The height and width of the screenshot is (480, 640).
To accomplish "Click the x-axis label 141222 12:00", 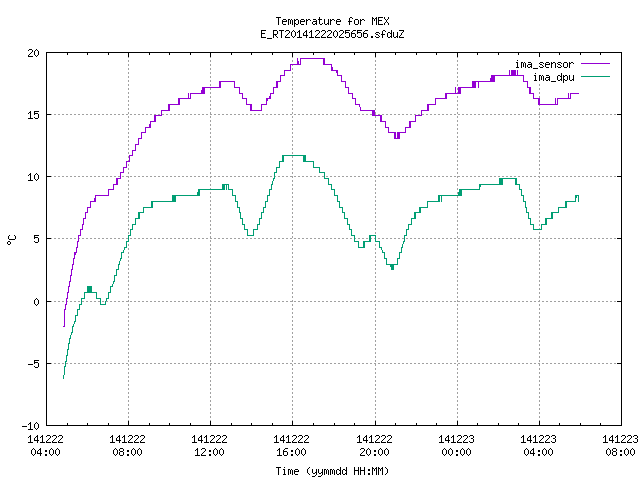I will coord(209,446).
